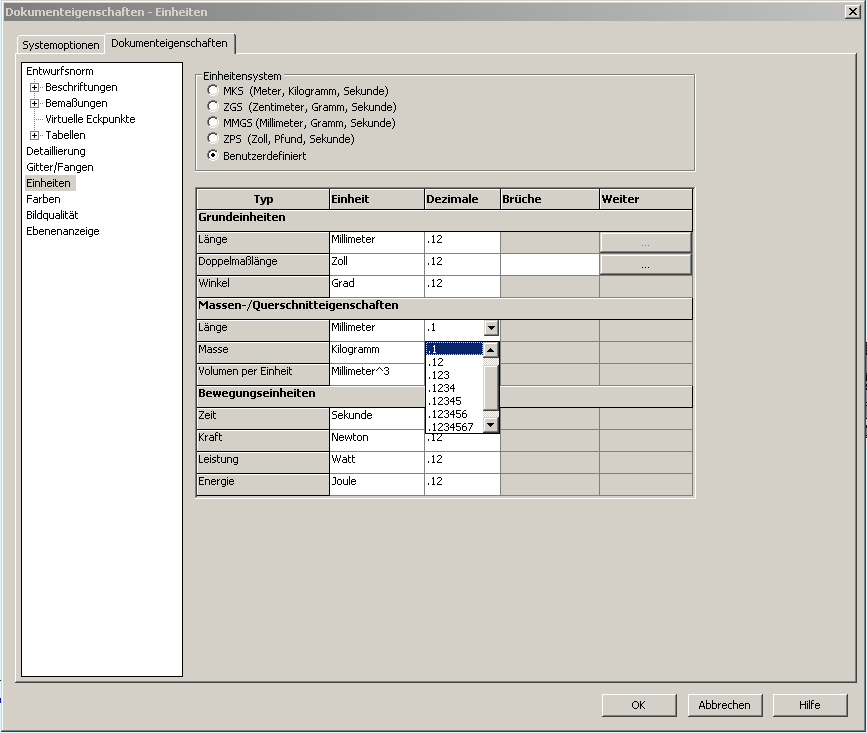Click Watt unit cell for Leistung
The image size is (867, 733).
point(377,463)
